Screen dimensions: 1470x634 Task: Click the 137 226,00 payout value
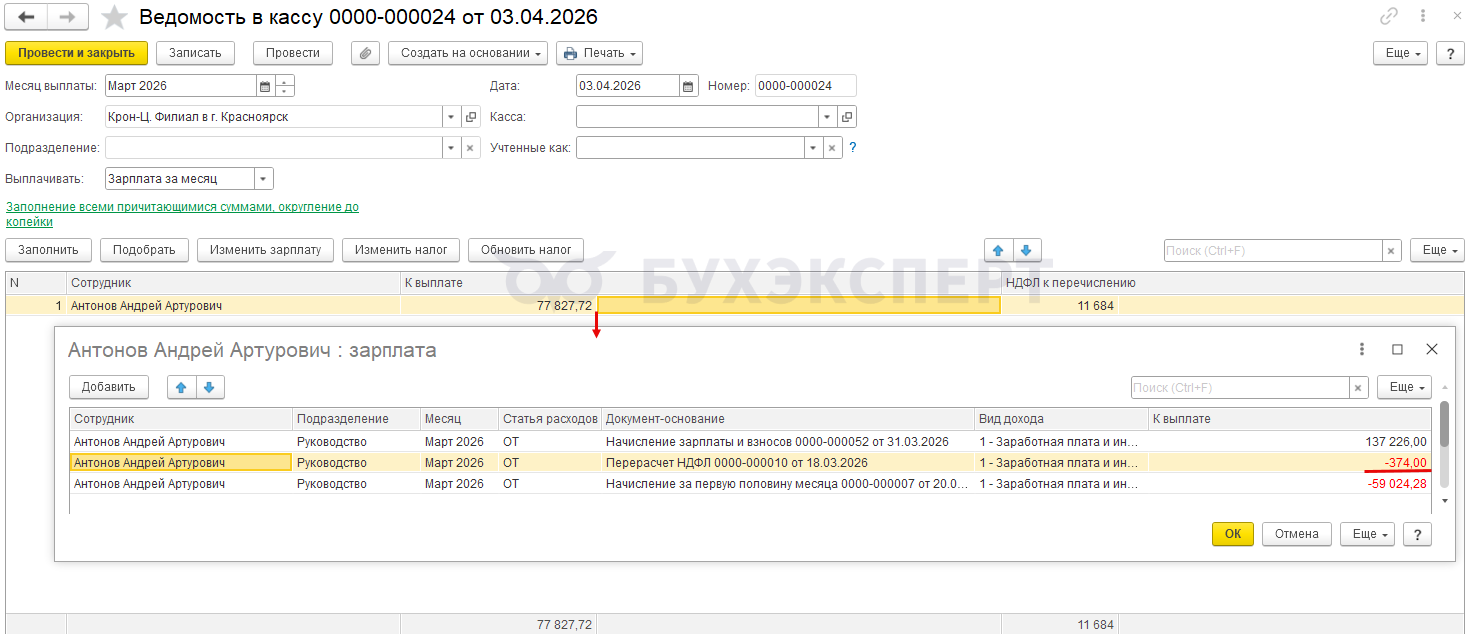[x=1396, y=441]
